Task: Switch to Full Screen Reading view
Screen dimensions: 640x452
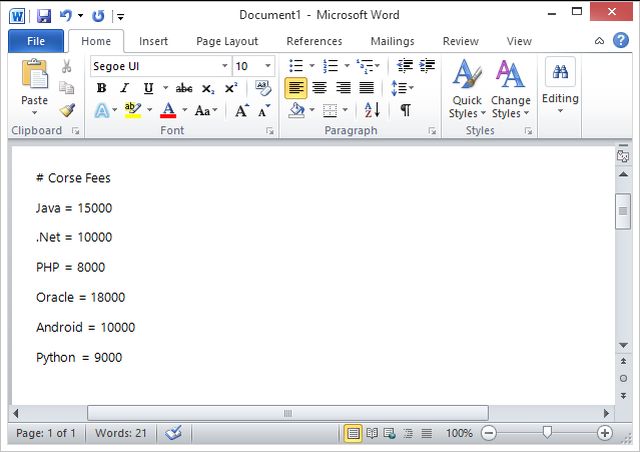Action: pos(372,433)
